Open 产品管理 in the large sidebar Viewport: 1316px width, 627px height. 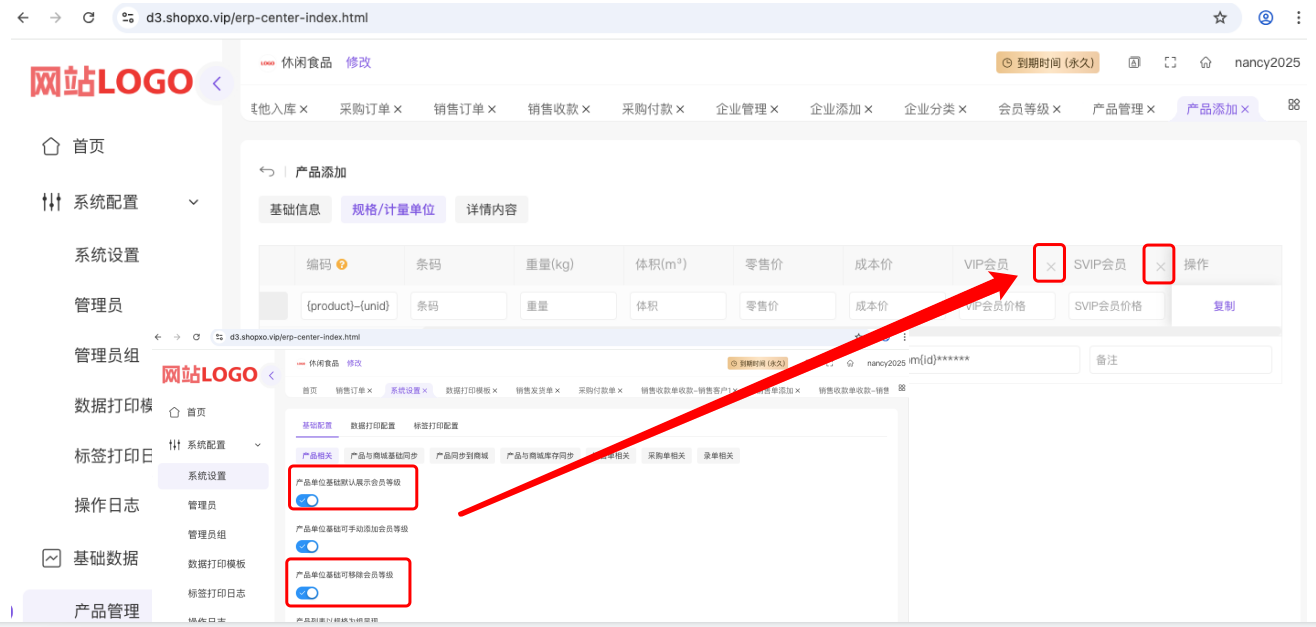pyautogui.click(x=107, y=611)
